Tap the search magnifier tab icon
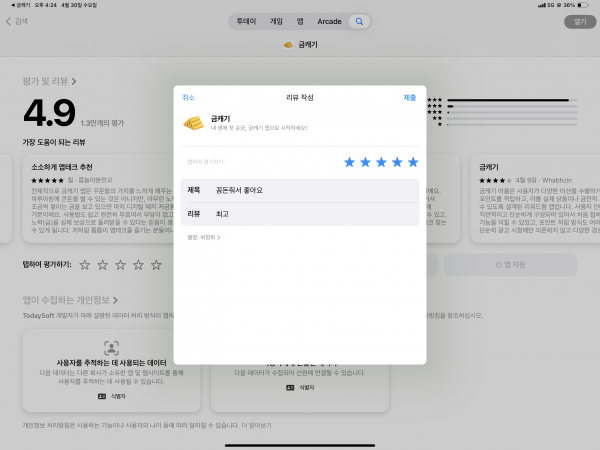Image resolution: width=600 pixels, height=450 pixels. point(359,21)
